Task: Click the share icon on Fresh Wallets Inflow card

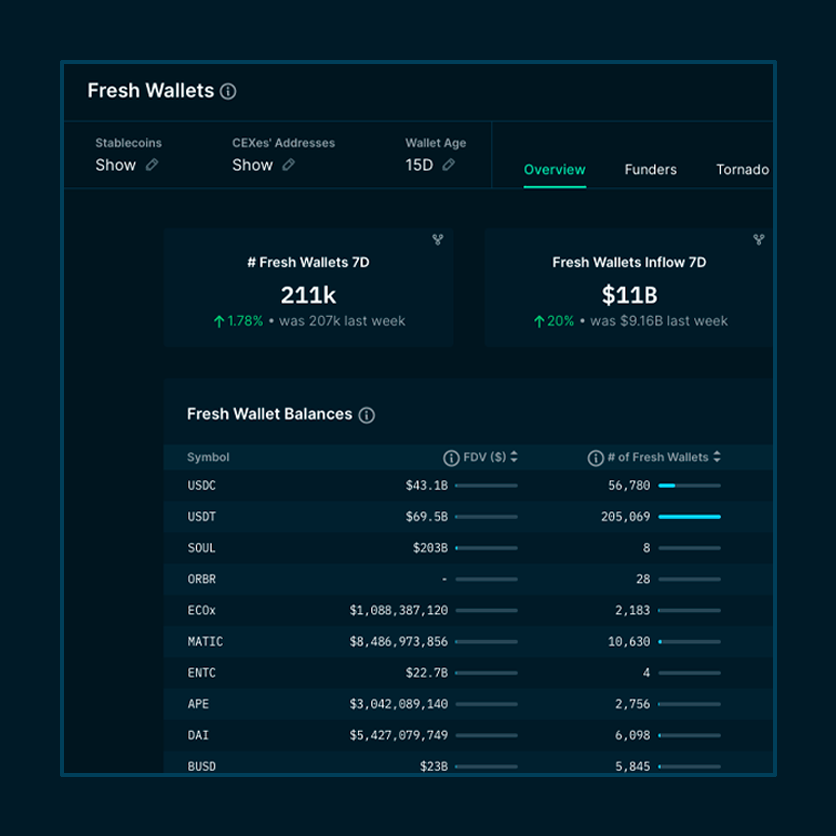Action: tap(757, 240)
